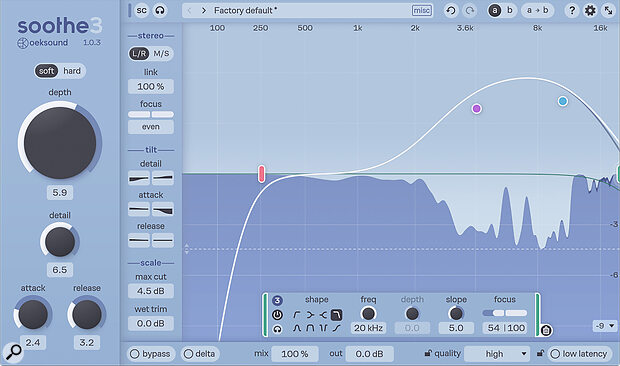Click the slope 5.0 value field
The image size is (620, 366).
pyautogui.click(x=456, y=328)
